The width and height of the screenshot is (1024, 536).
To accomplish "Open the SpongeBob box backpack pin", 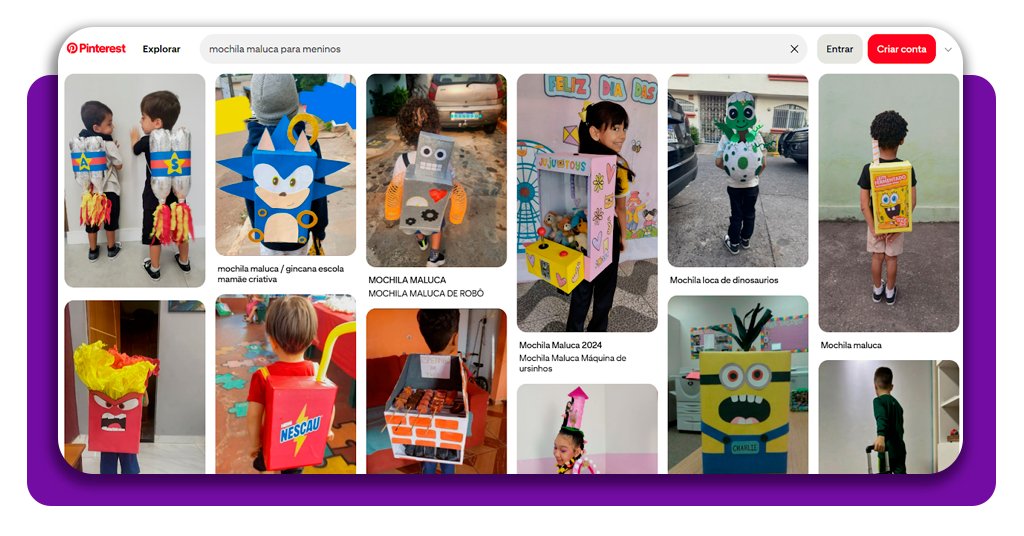I will click(888, 202).
